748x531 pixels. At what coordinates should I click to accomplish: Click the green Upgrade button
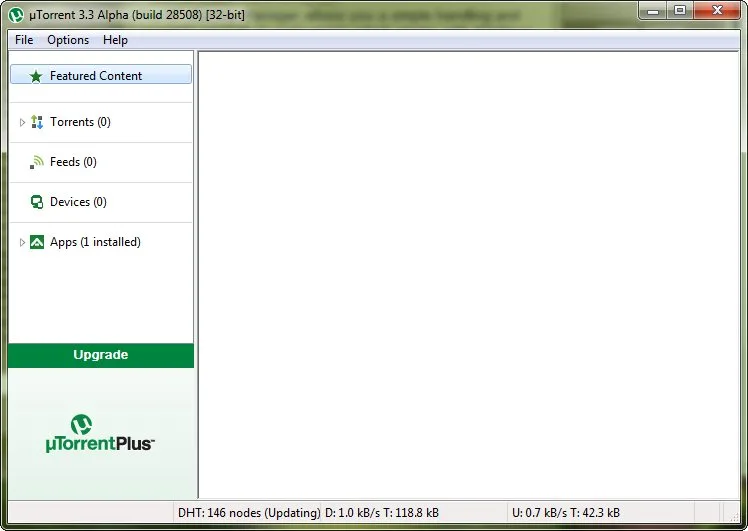(x=101, y=355)
